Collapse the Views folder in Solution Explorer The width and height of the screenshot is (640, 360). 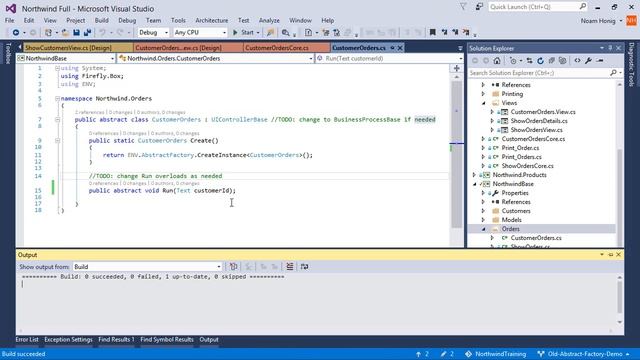483,103
